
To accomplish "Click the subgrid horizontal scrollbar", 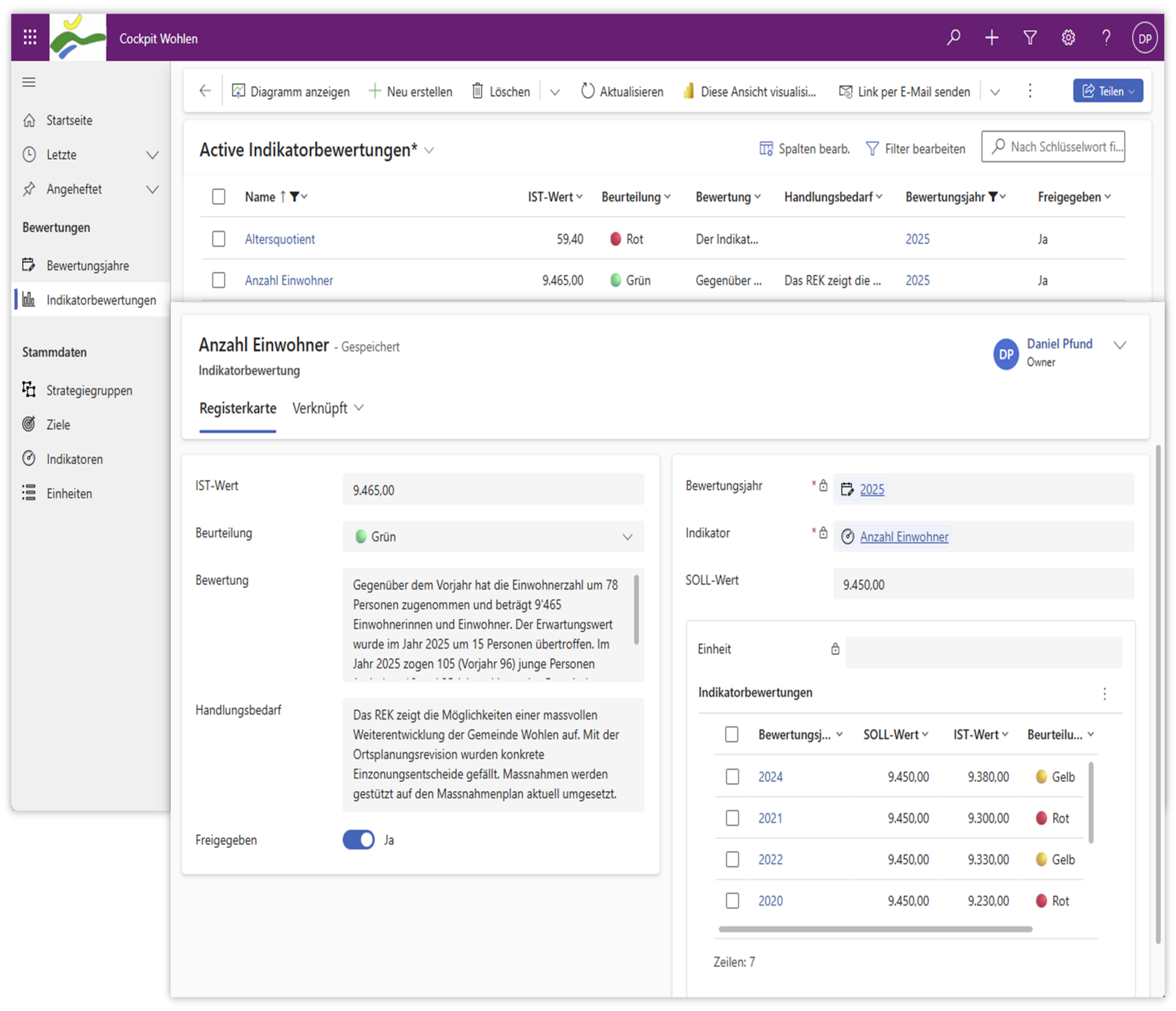I will 875,929.
